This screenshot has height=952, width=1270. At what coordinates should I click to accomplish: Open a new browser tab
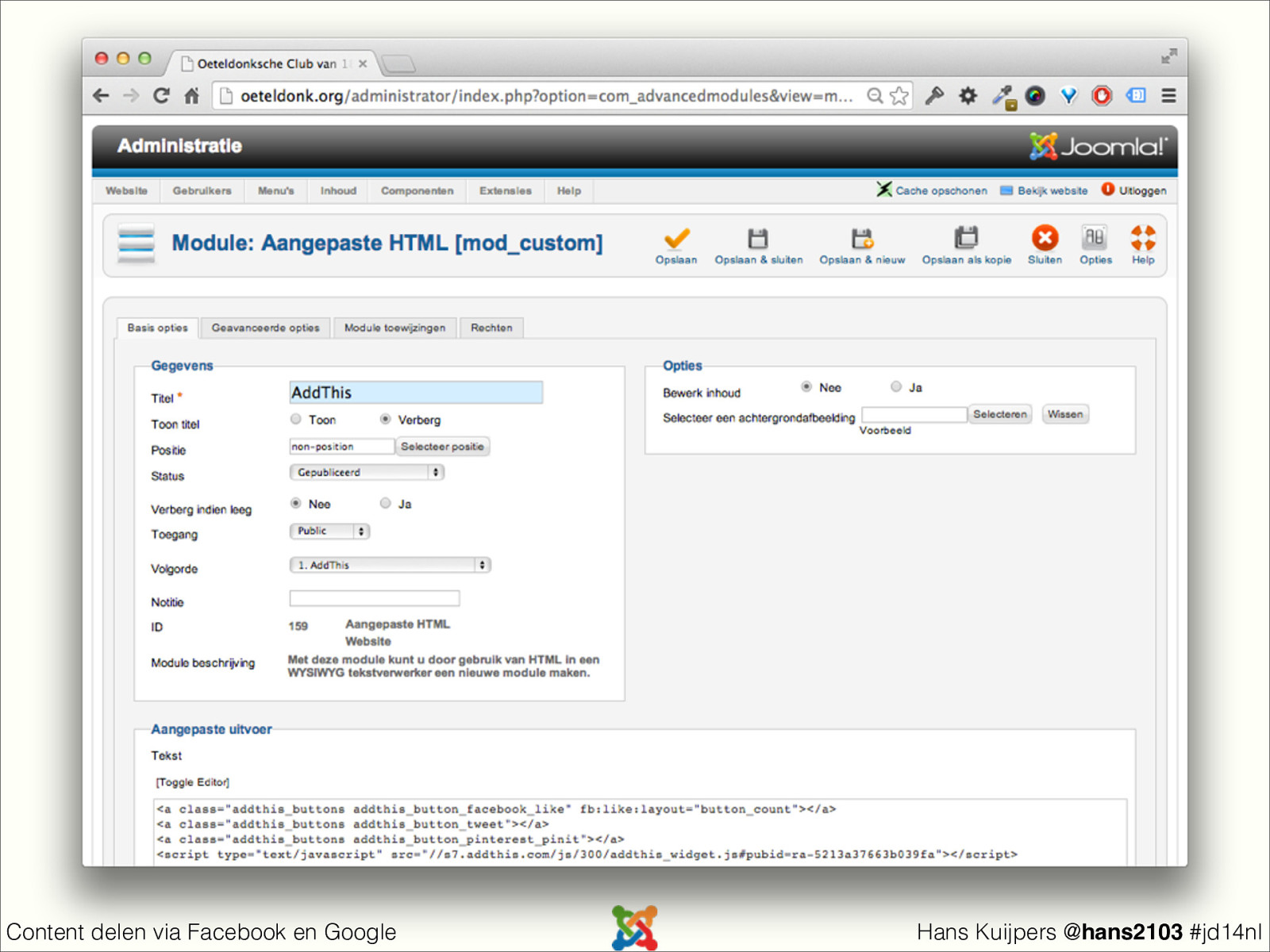pos(398,63)
